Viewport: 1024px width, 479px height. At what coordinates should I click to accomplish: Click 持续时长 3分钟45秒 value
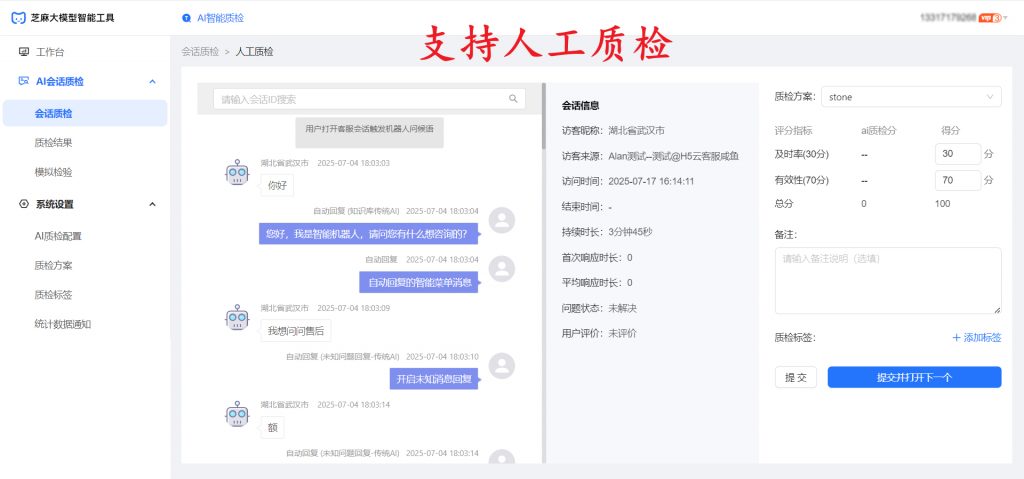(x=630, y=231)
